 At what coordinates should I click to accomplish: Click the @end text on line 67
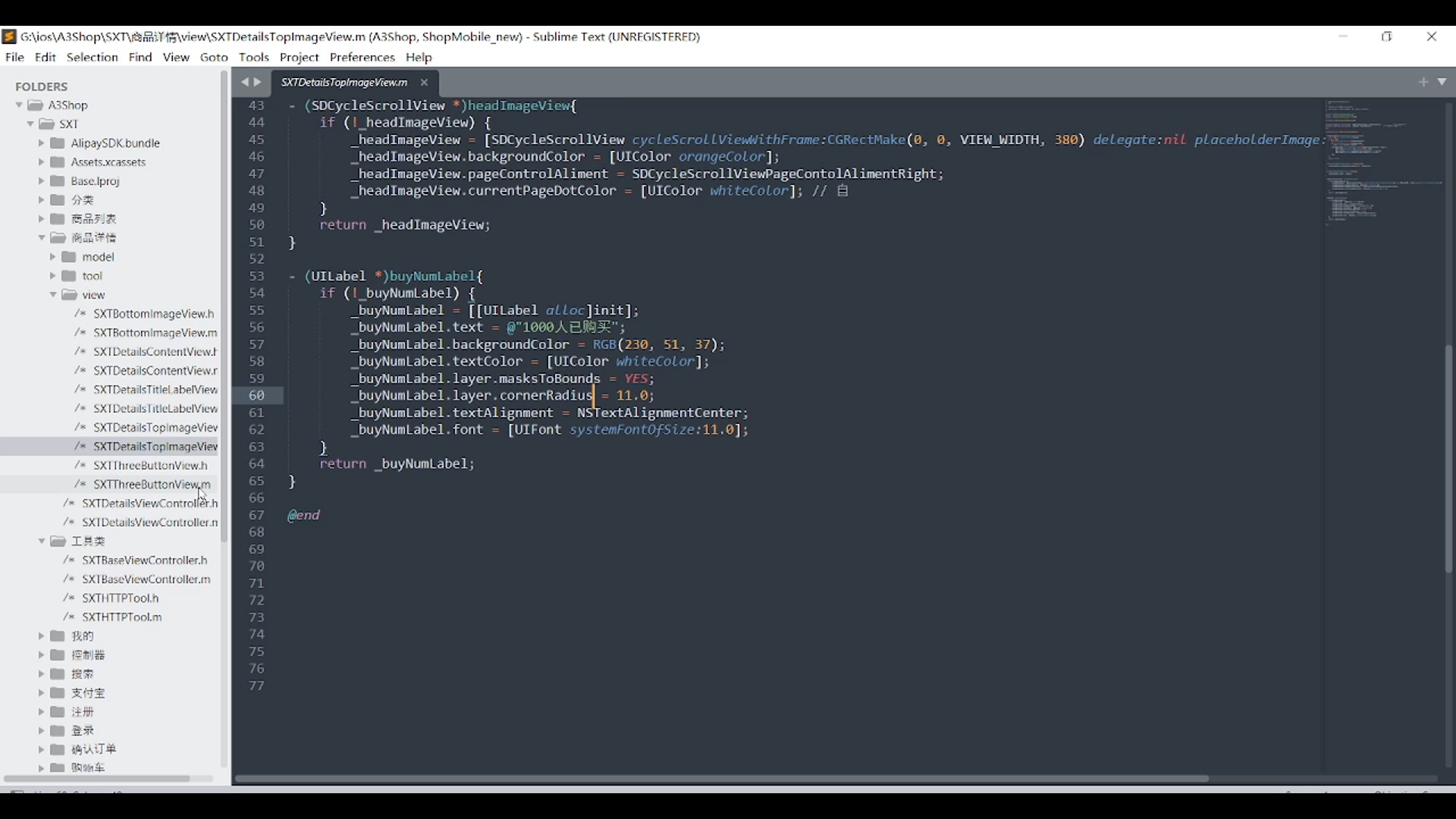pyautogui.click(x=303, y=515)
